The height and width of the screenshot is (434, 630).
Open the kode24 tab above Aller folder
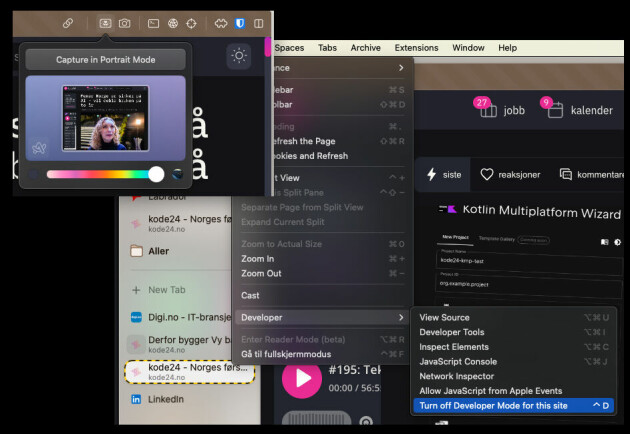tap(180, 223)
